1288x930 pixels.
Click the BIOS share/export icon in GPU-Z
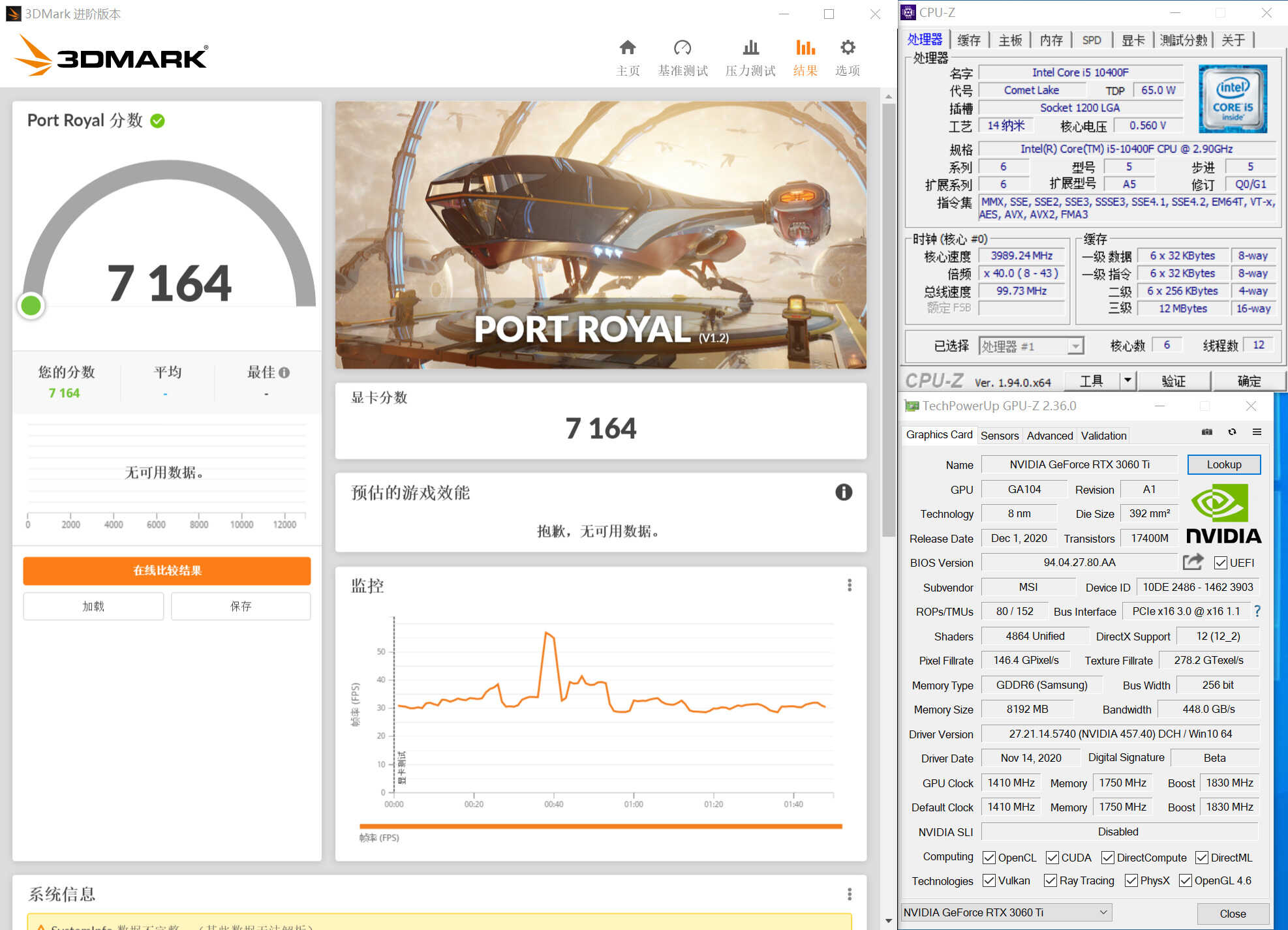pos(1193,562)
